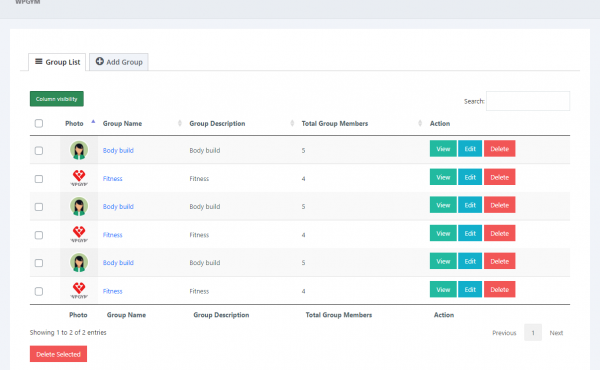
Task: Click the Search label text
Action: tap(474, 101)
